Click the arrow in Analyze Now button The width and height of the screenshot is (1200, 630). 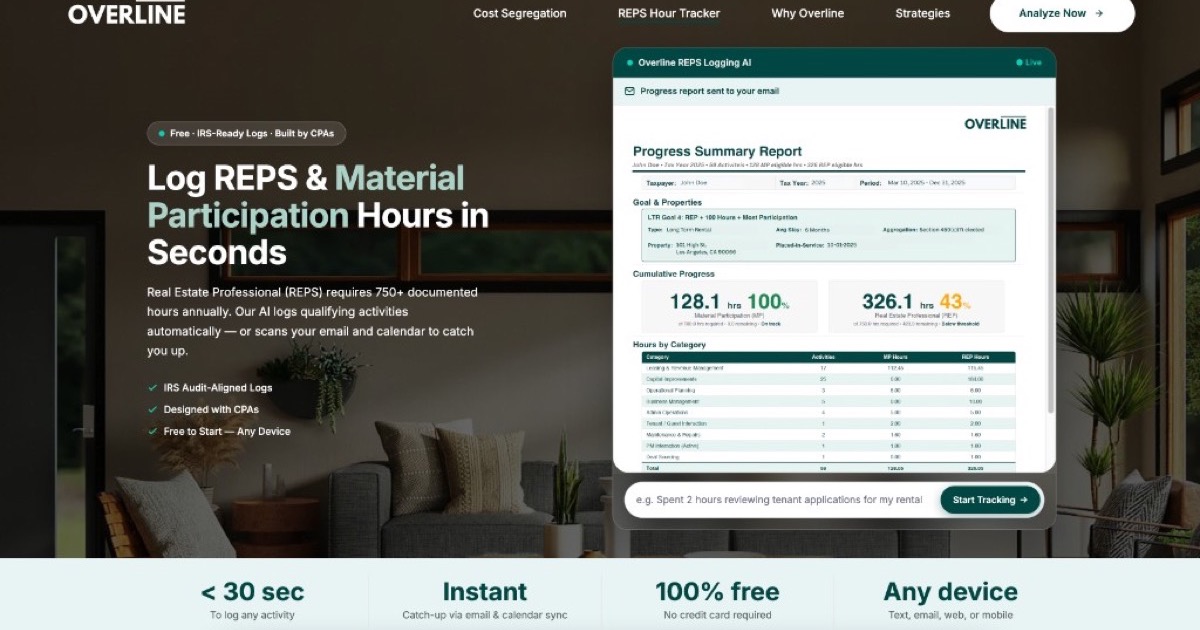pyautogui.click(x=1099, y=13)
